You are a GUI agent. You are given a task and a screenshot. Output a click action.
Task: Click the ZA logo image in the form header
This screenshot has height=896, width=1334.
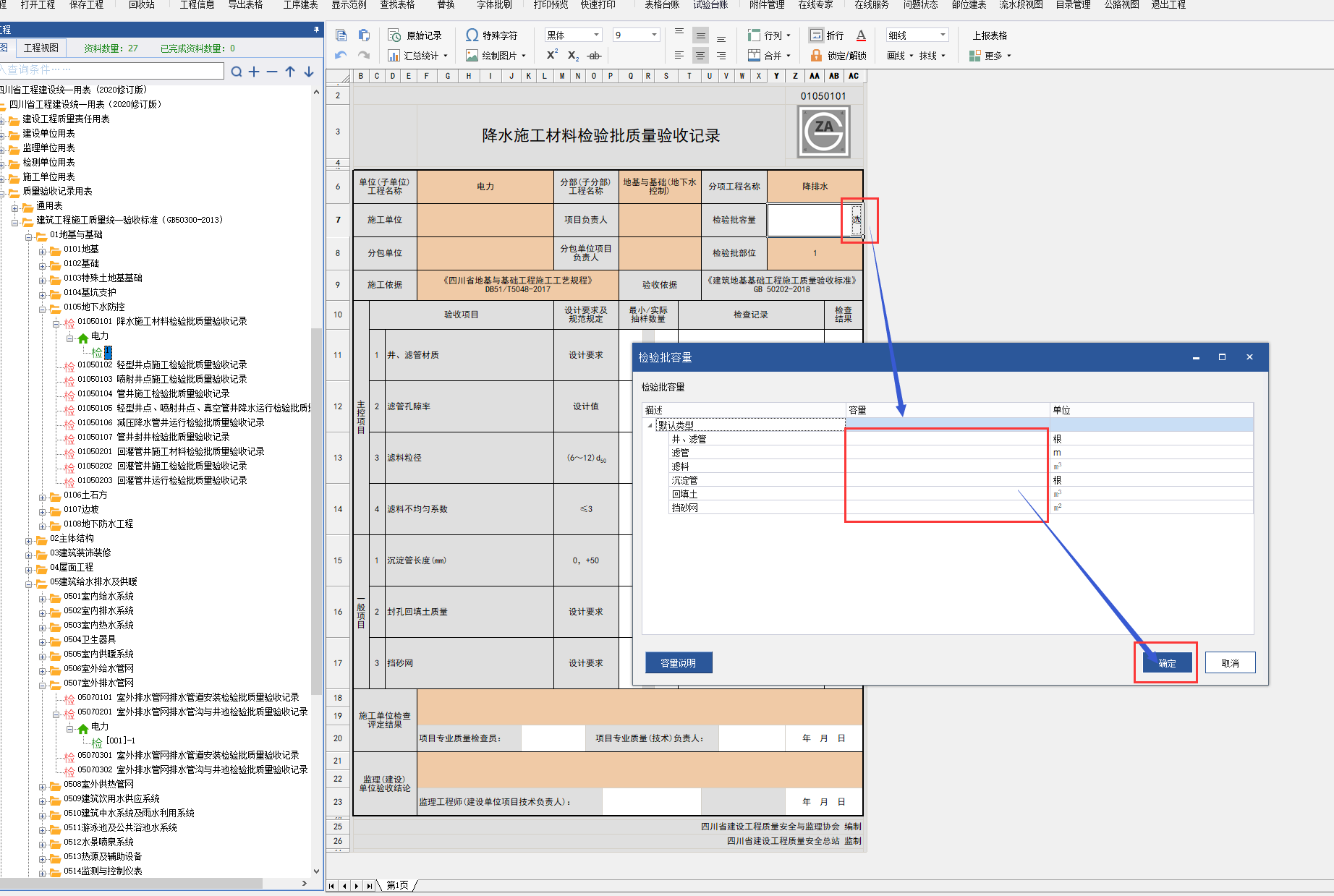[x=823, y=132]
